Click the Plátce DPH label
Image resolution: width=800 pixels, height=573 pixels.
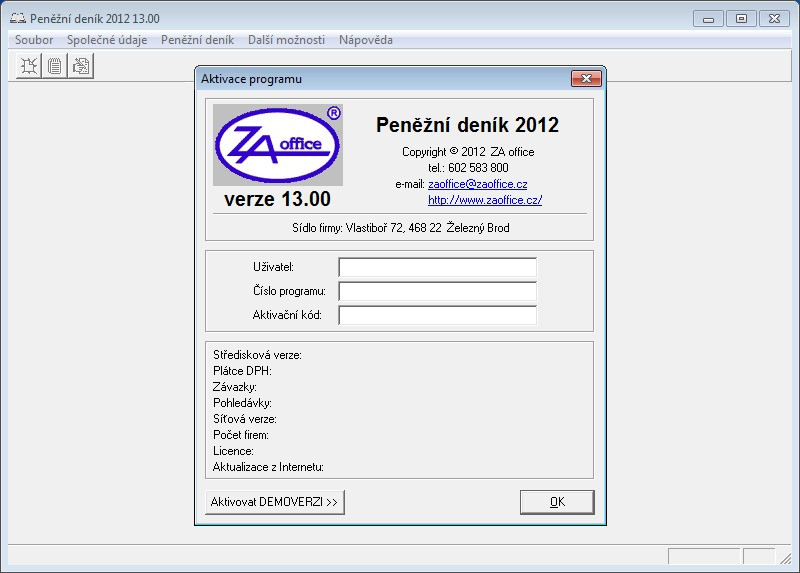tap(242, 371)
